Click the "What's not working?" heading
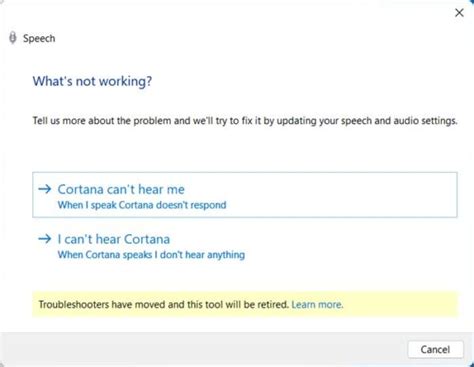The width and height of the screenshot is (474, 367). pyautogui.click(x=92, y=81)
